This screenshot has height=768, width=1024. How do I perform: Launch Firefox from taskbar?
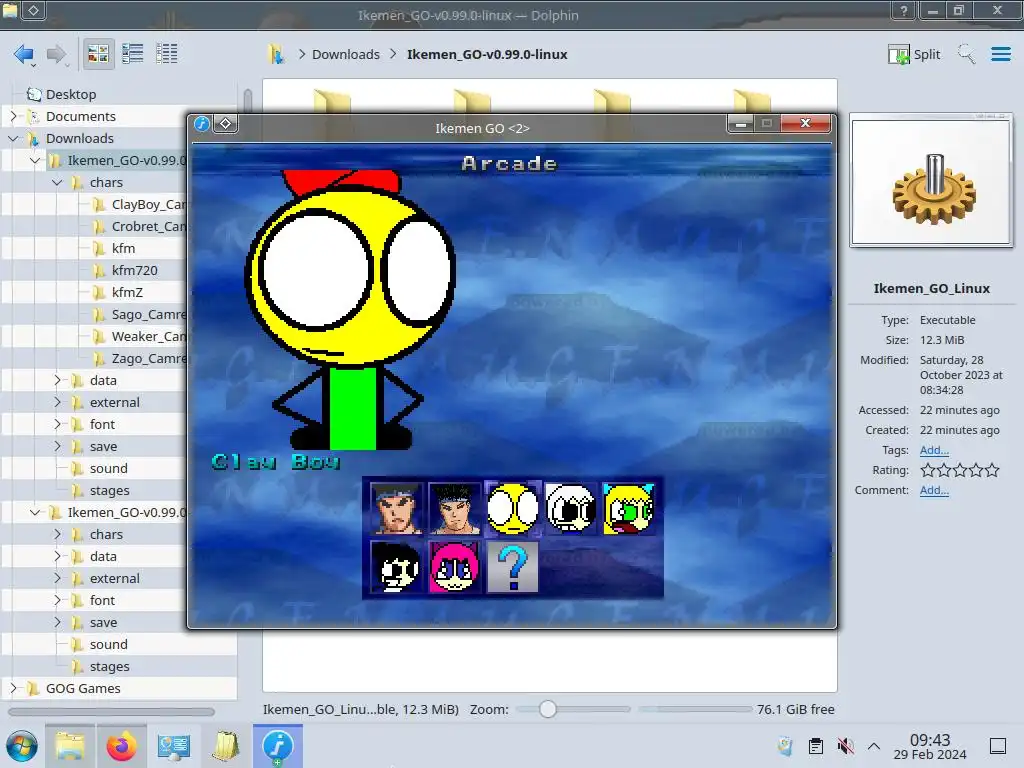click(x=121, y=746)
